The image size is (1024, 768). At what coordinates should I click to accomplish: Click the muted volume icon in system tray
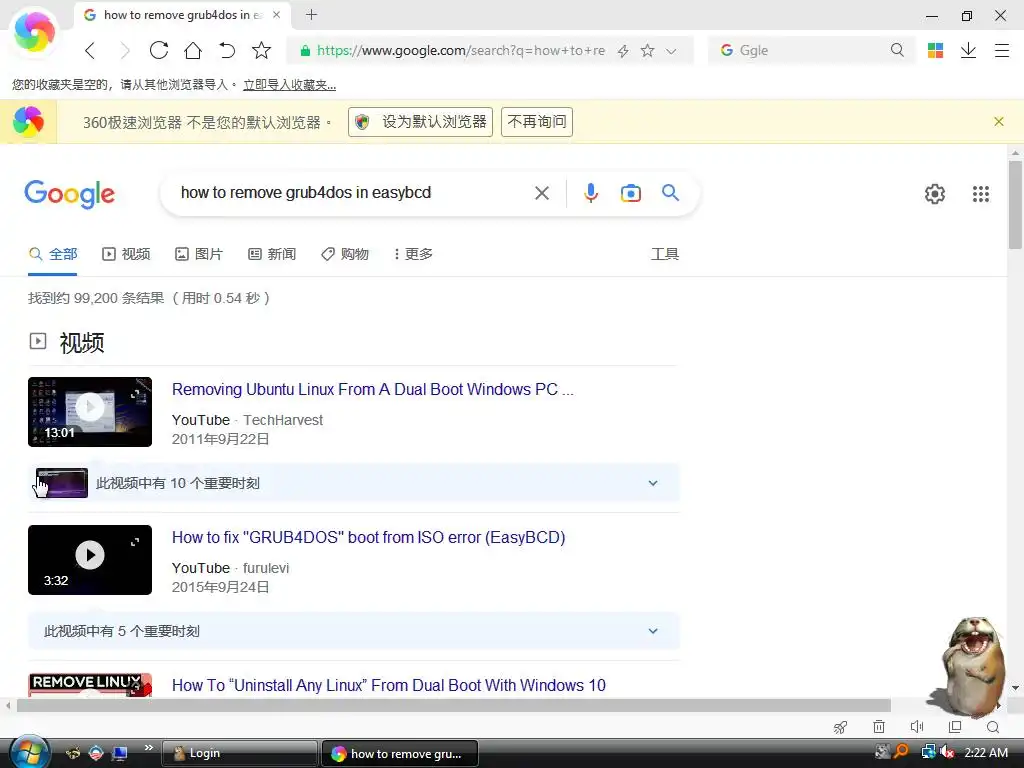click(x=946, y=752)
